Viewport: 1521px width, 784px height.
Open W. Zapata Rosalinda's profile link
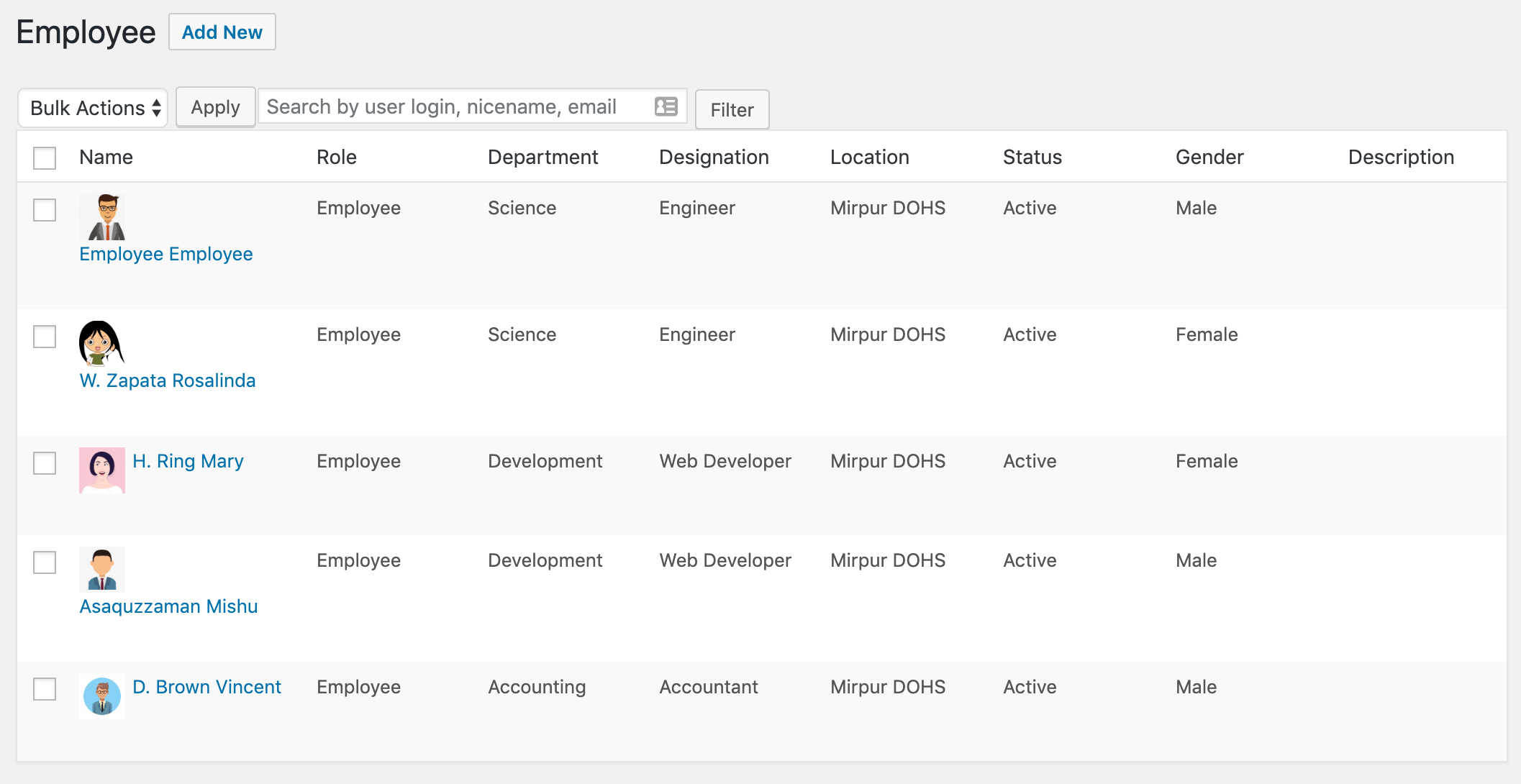pyautogui.click(x=167, y=380)
